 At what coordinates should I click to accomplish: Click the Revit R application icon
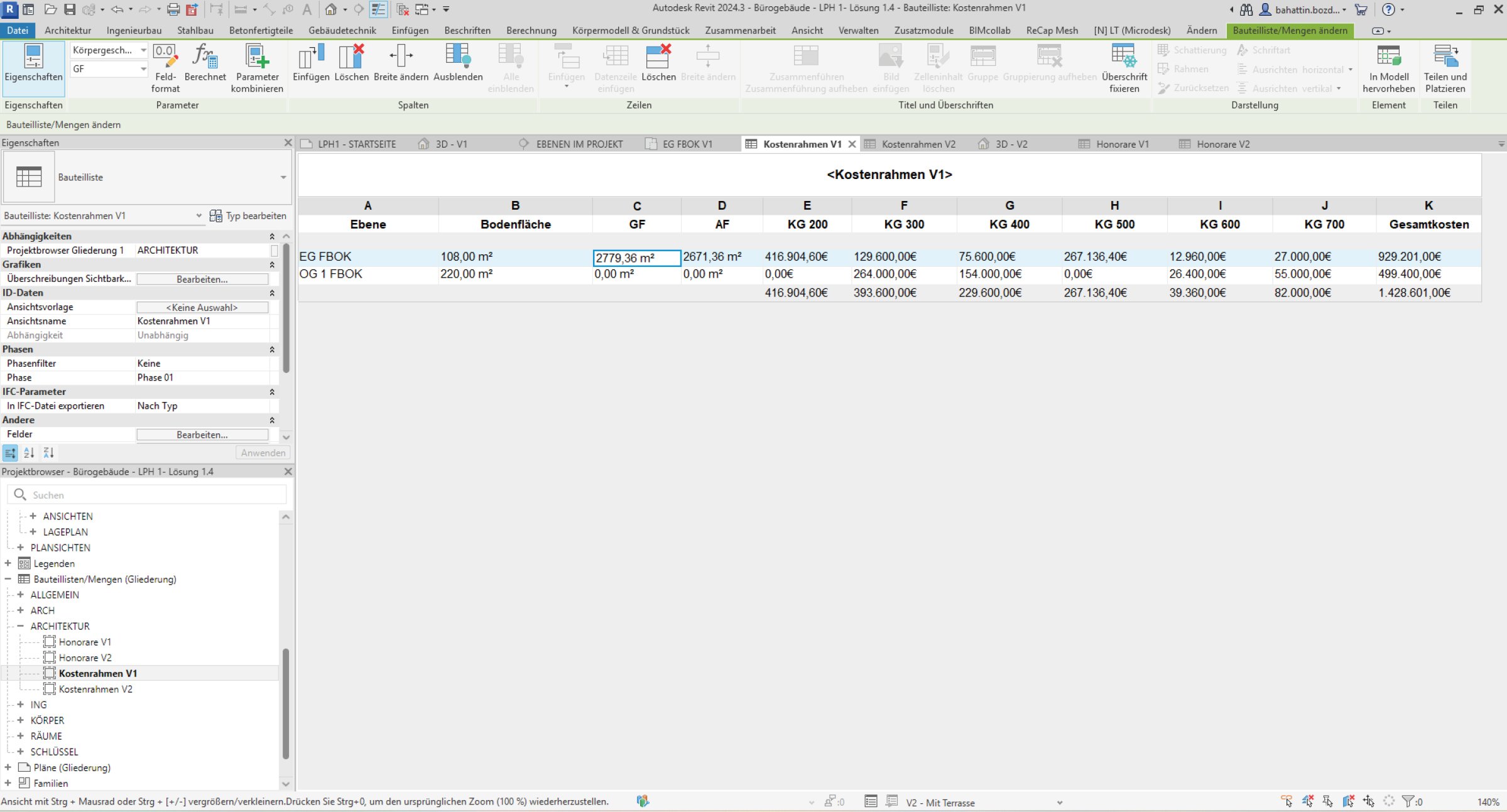click(x=9, y=9)
